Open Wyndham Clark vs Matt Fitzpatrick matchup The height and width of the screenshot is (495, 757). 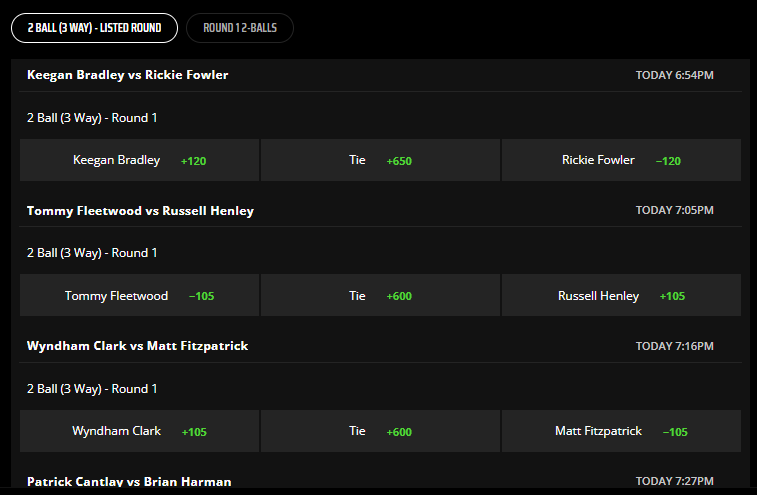pos(137,346)
